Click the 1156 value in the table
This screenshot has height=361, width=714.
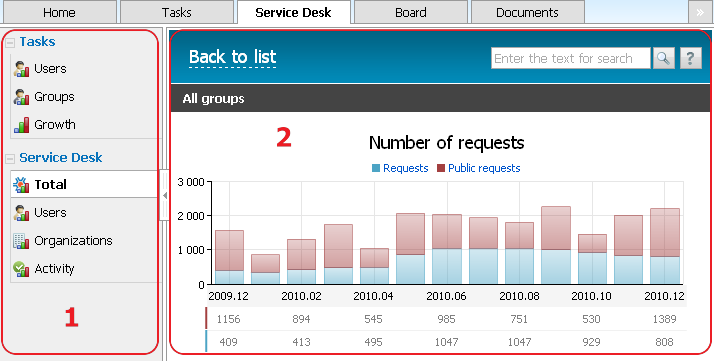[228, 319]
